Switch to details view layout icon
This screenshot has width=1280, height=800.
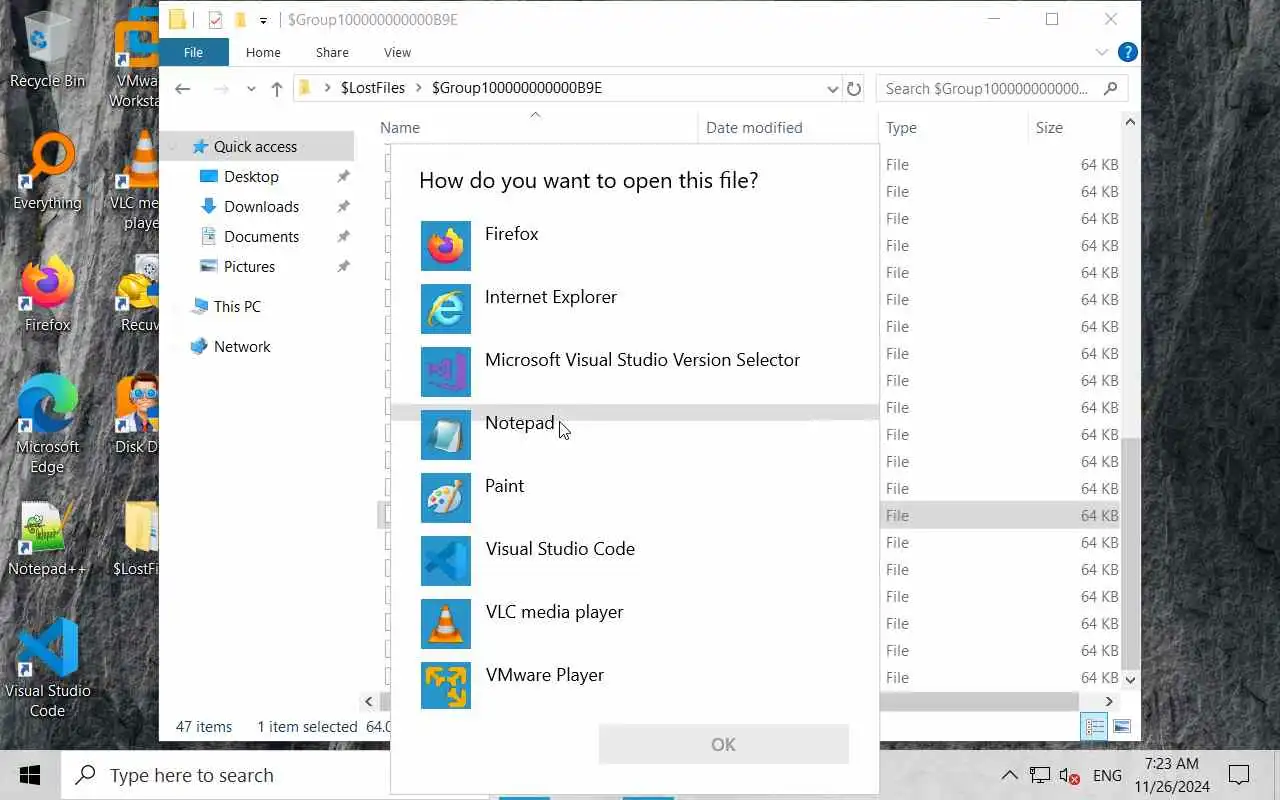click(1095, 727)
